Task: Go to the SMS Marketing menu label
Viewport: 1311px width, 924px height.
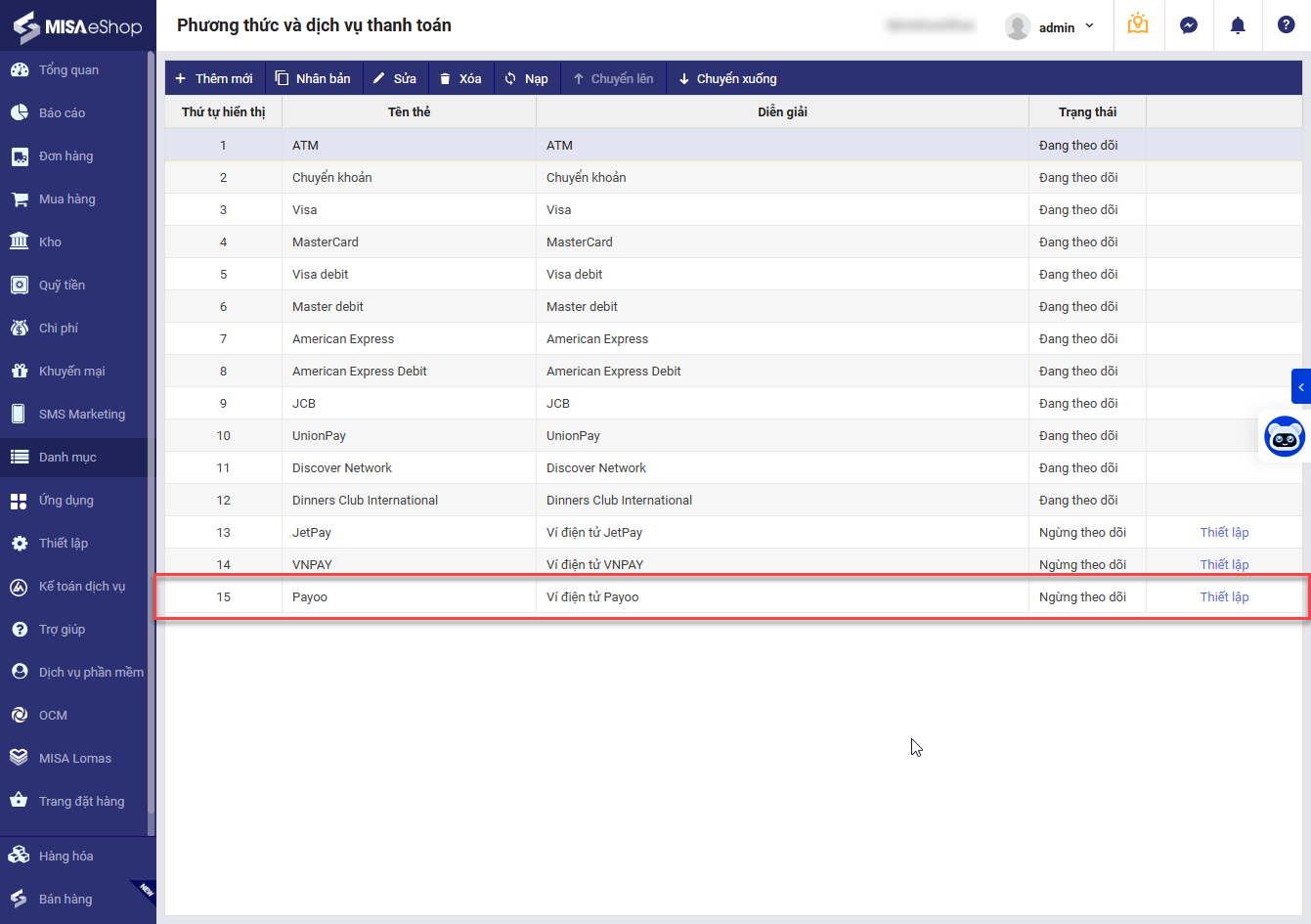Action: click(x=82, y=415)
